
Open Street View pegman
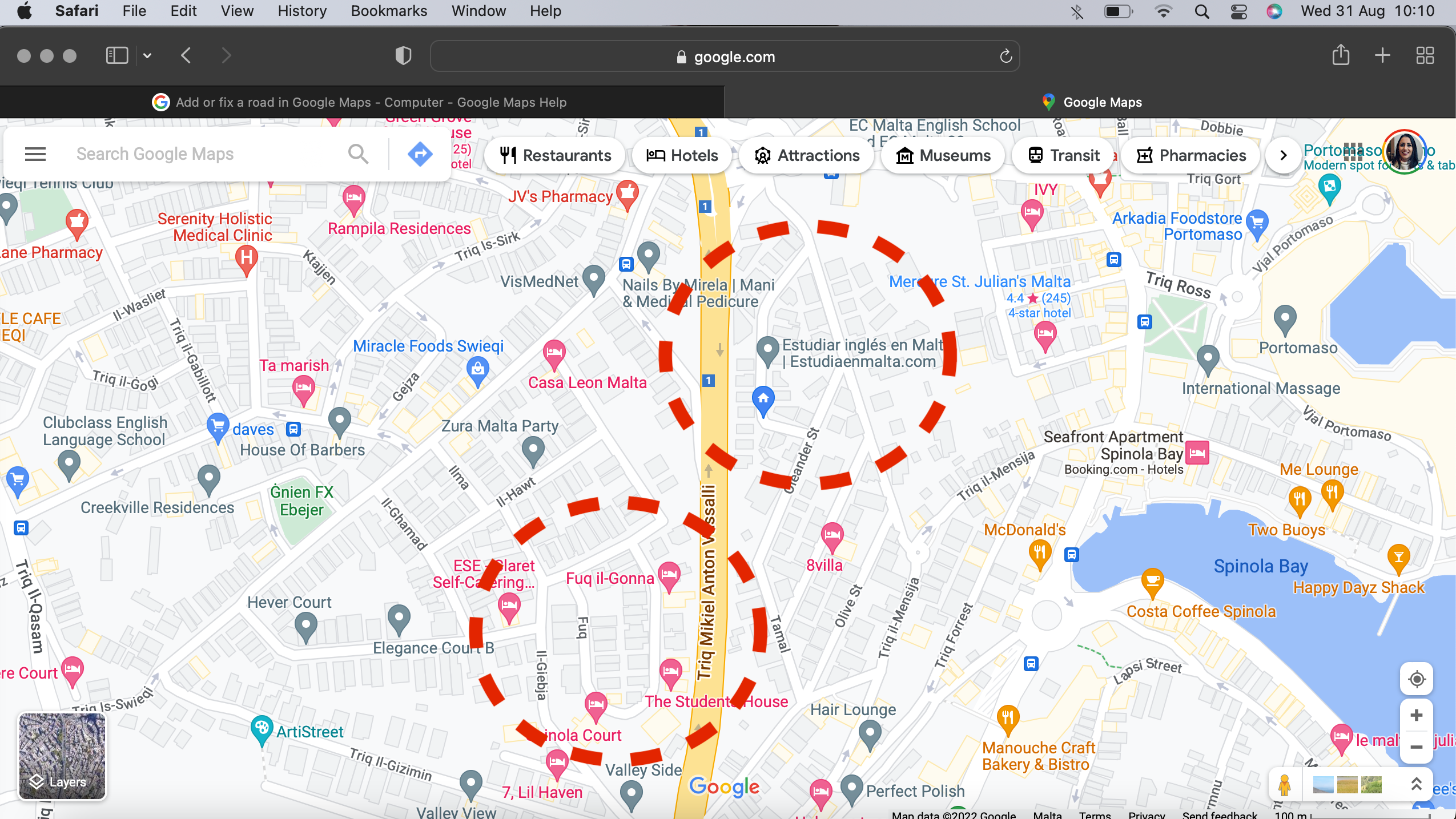tap(1285, 785)
